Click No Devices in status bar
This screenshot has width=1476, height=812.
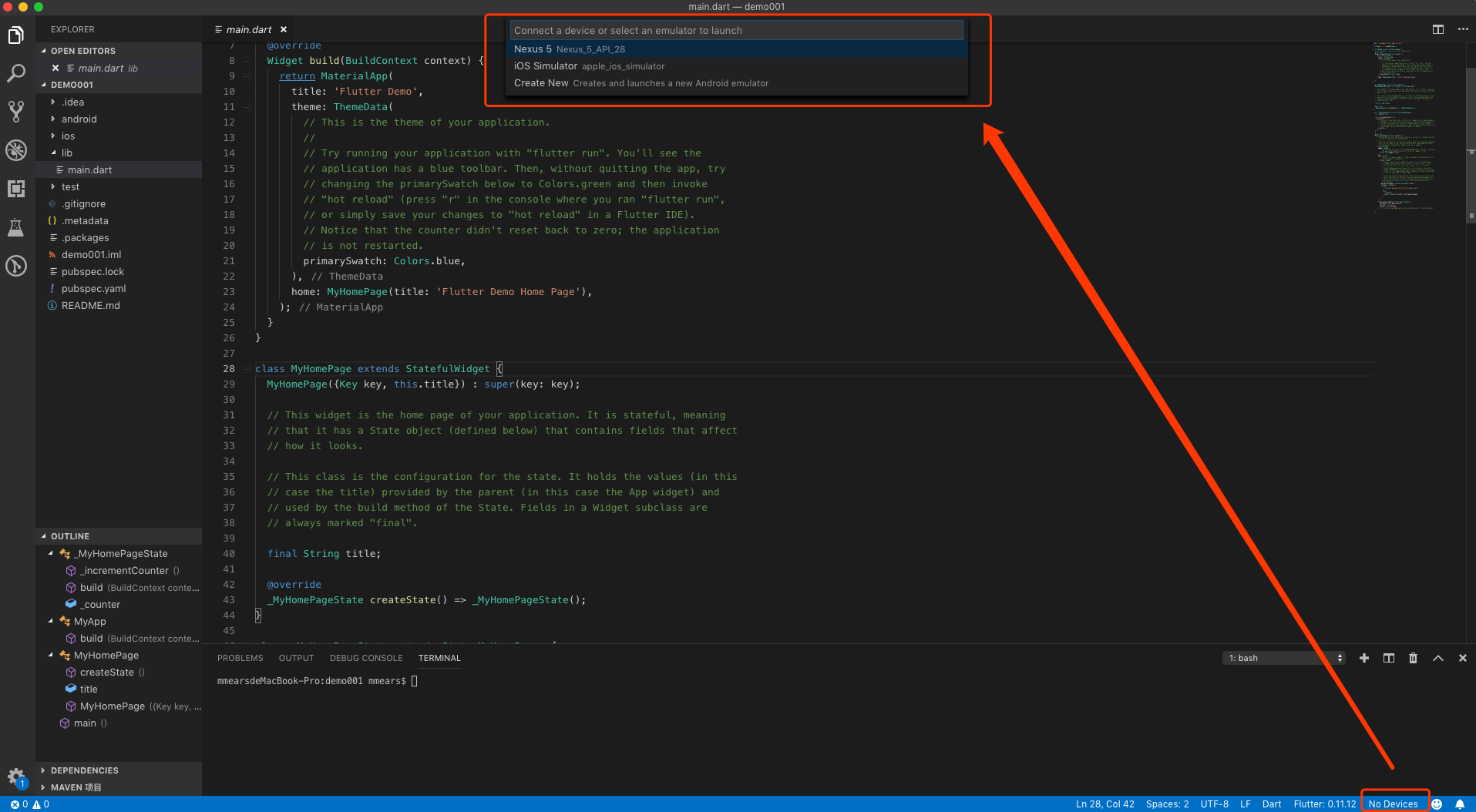pyautogui.click(x=1393, y=804)
